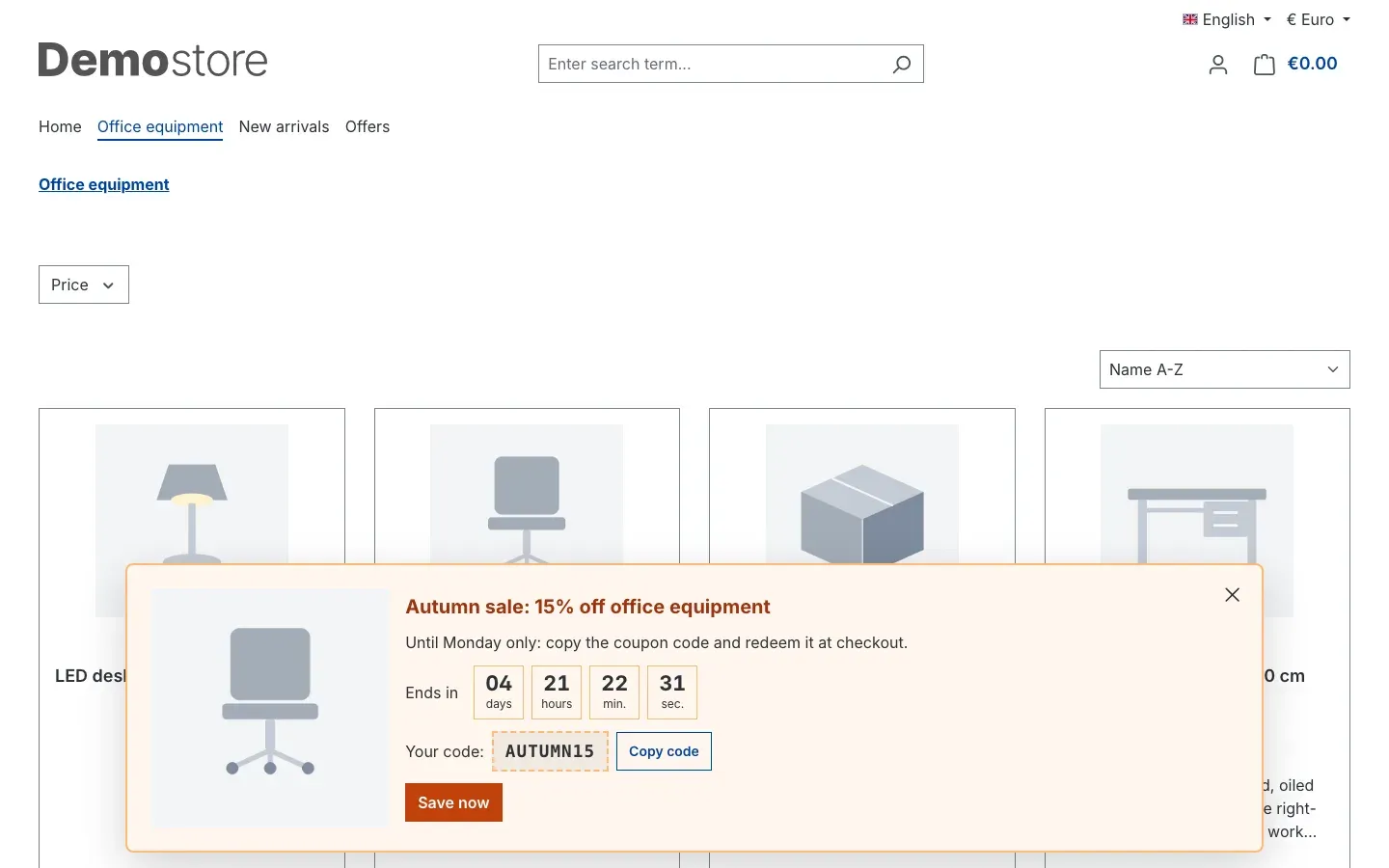Click the 'Your code:' label
This screenshot has width=1389, height=868.
tap(444, 751)
